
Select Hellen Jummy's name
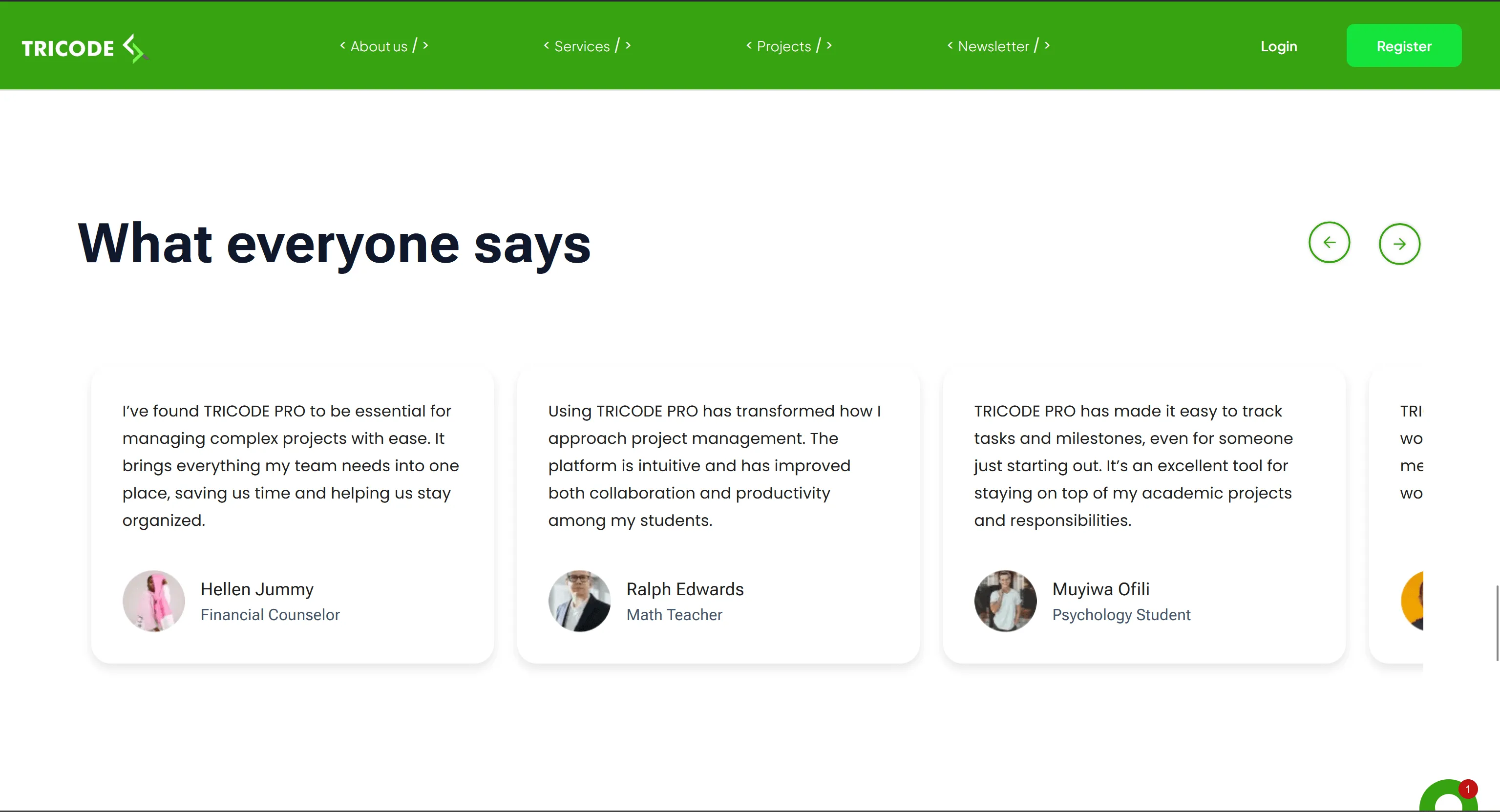click(x=257, y=589)
